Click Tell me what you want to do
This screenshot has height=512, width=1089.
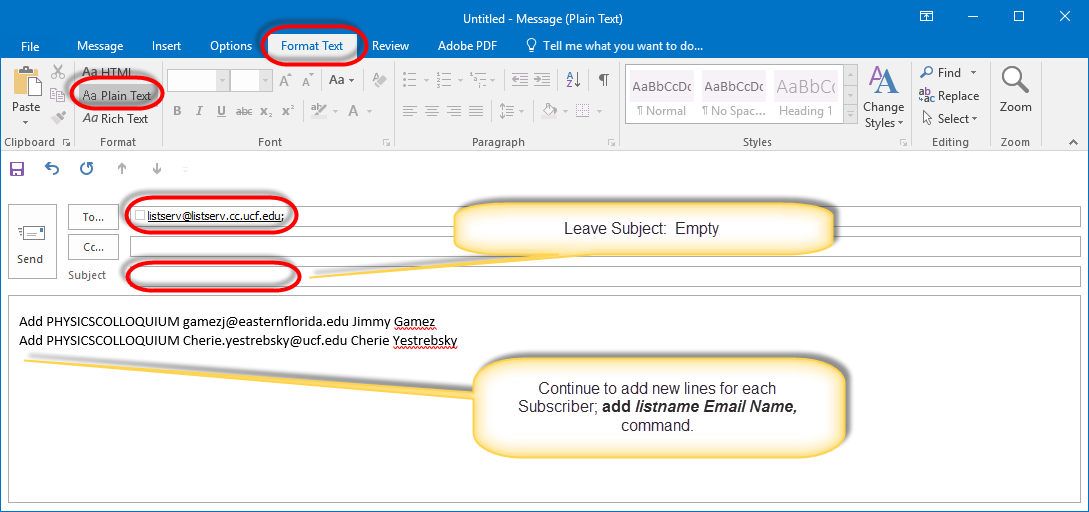click(614, 46)
